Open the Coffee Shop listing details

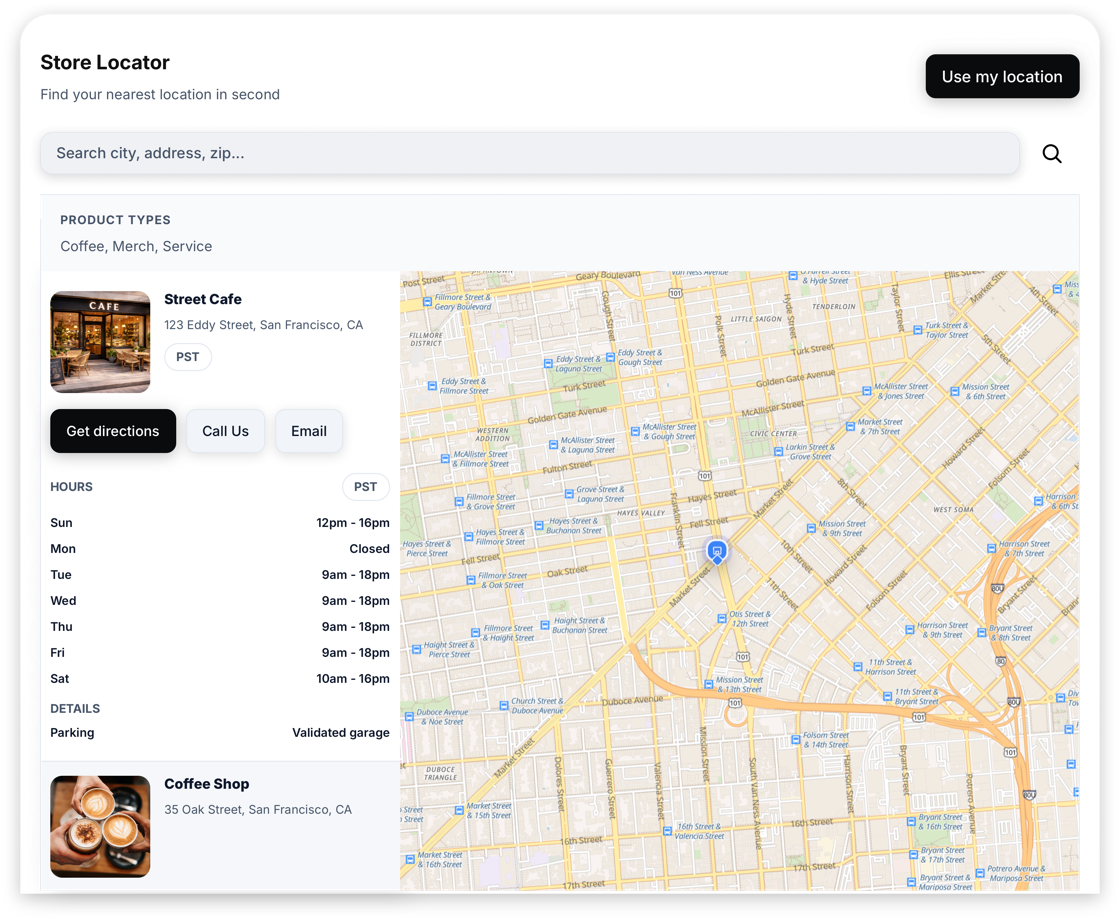pos(207,784)
